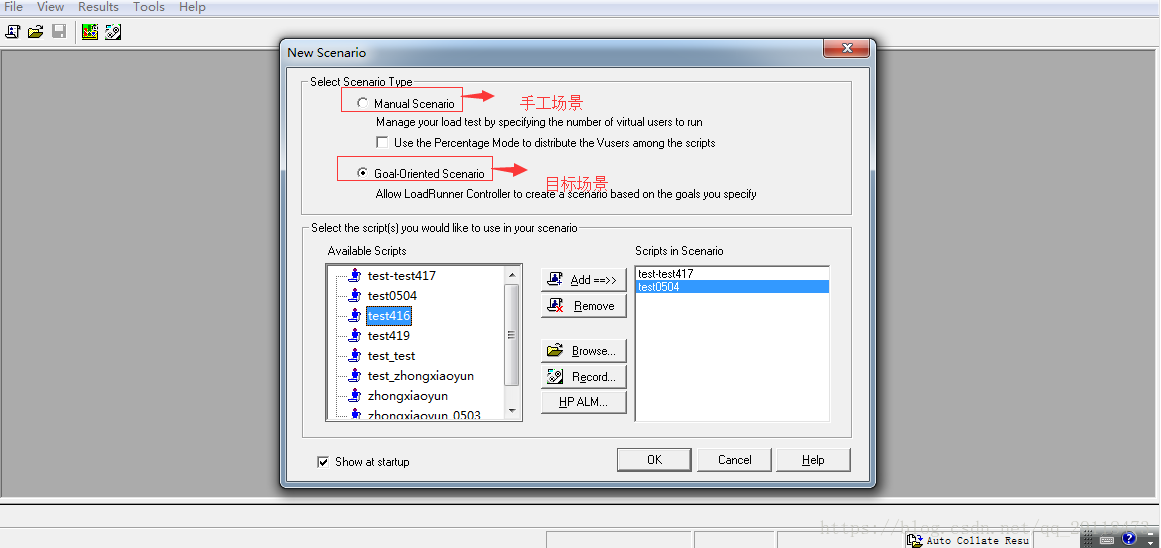Click the Cancel button
Image resolution: width=1161 pixels, height=548 pixels.
(735, 460)
